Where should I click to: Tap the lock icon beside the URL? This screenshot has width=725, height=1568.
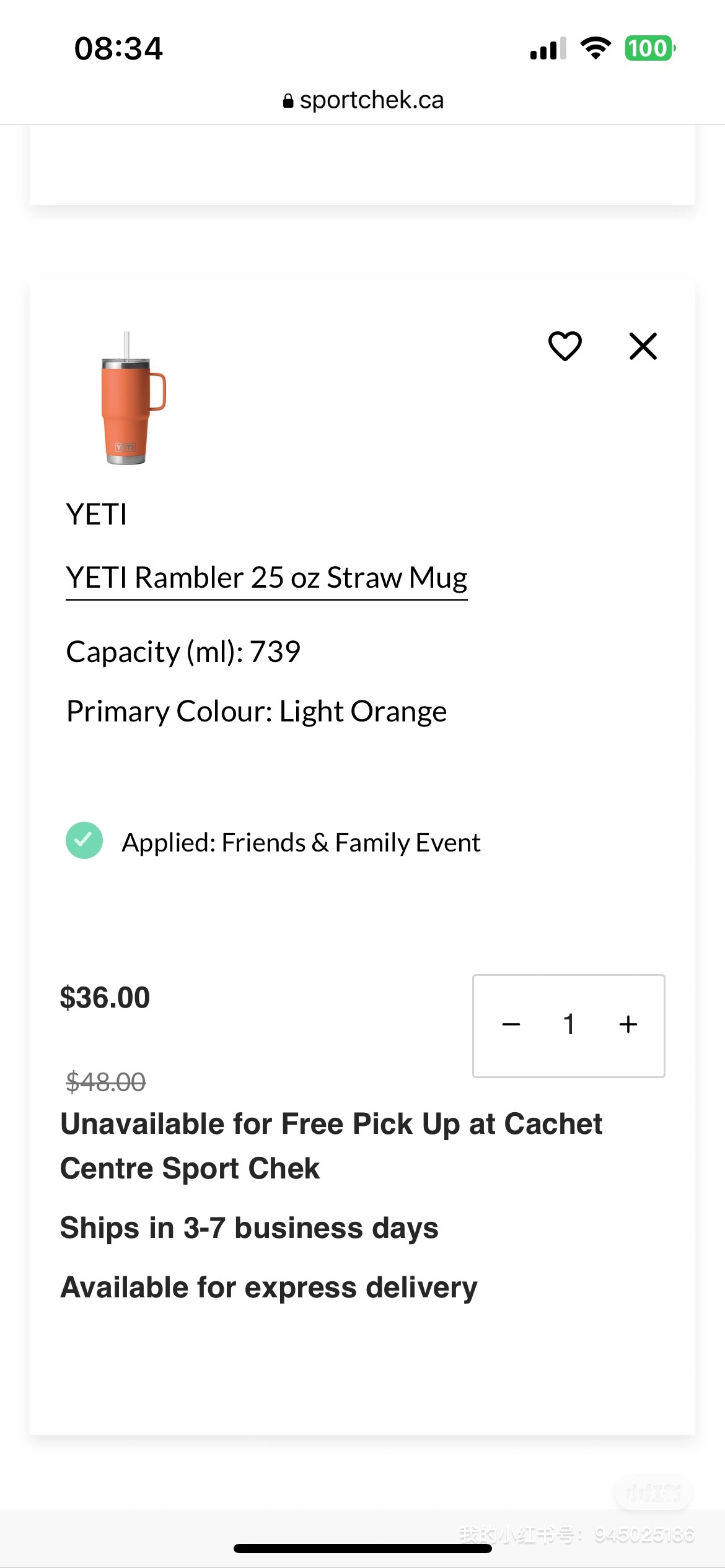click(x=288, y=101)
